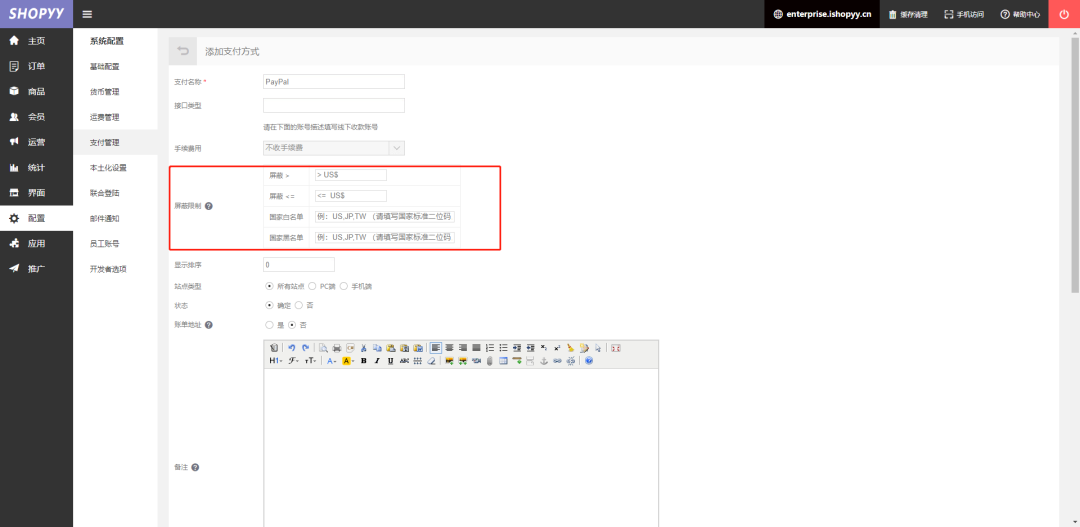The width and height of the screenshot is (1080, 527).
Task: Apply bold formatting in editor
Action: click(364, 360)
